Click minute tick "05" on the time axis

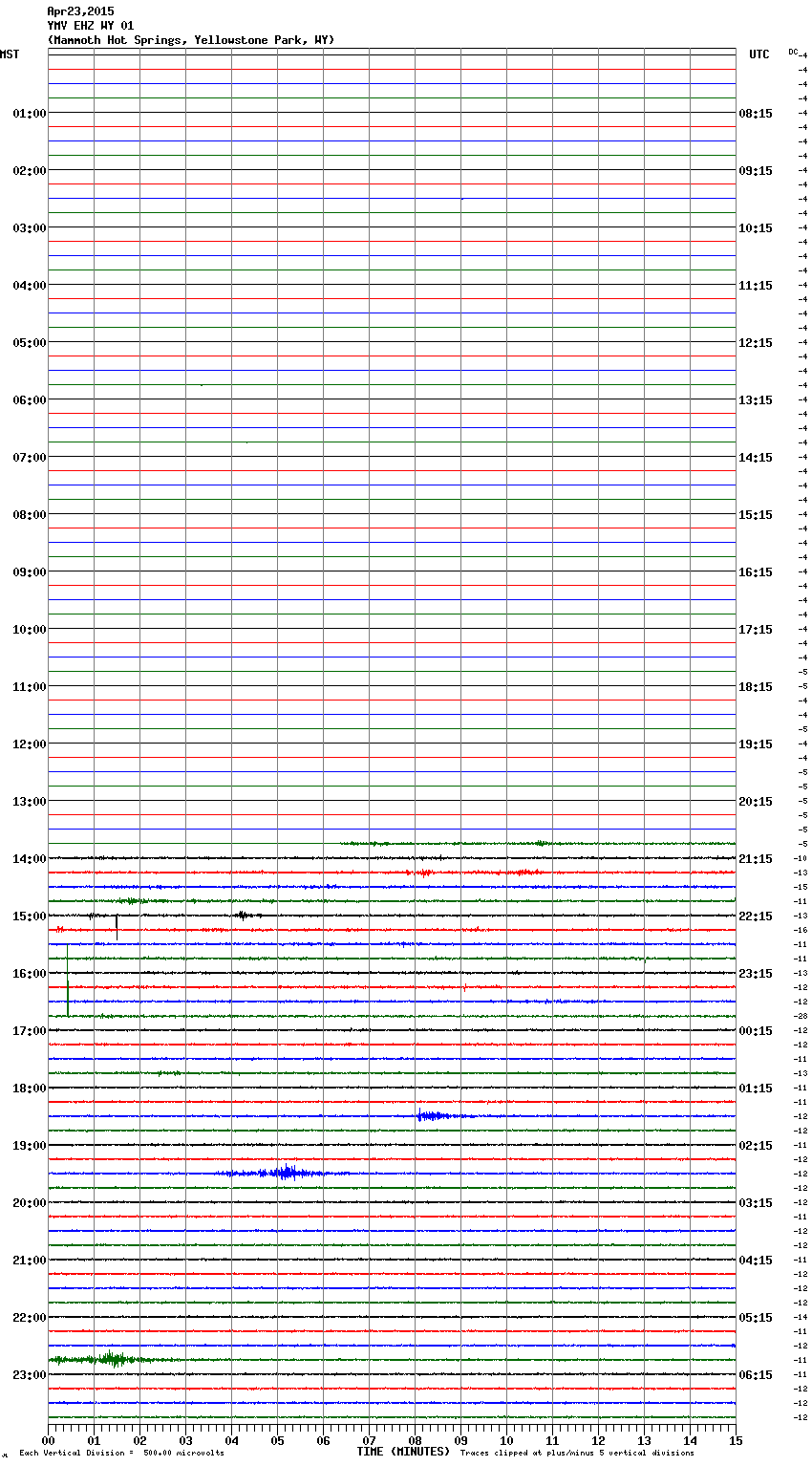(277, 1440)
